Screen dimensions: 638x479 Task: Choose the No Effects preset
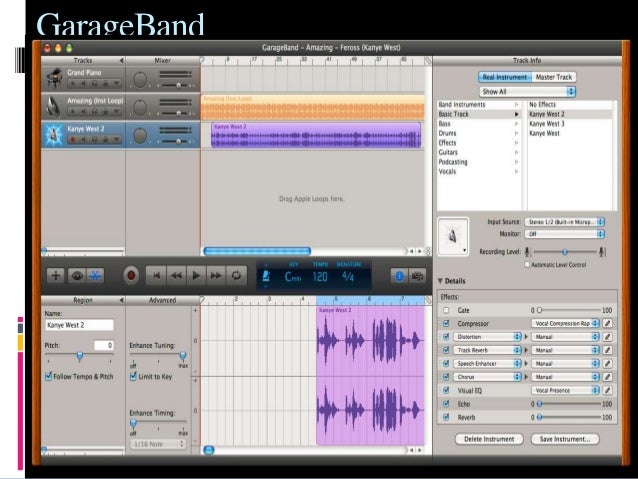(571, 105)
